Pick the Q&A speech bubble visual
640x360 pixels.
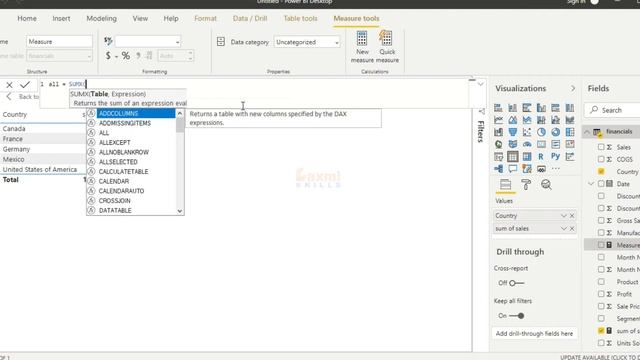[x=513, y=169]
